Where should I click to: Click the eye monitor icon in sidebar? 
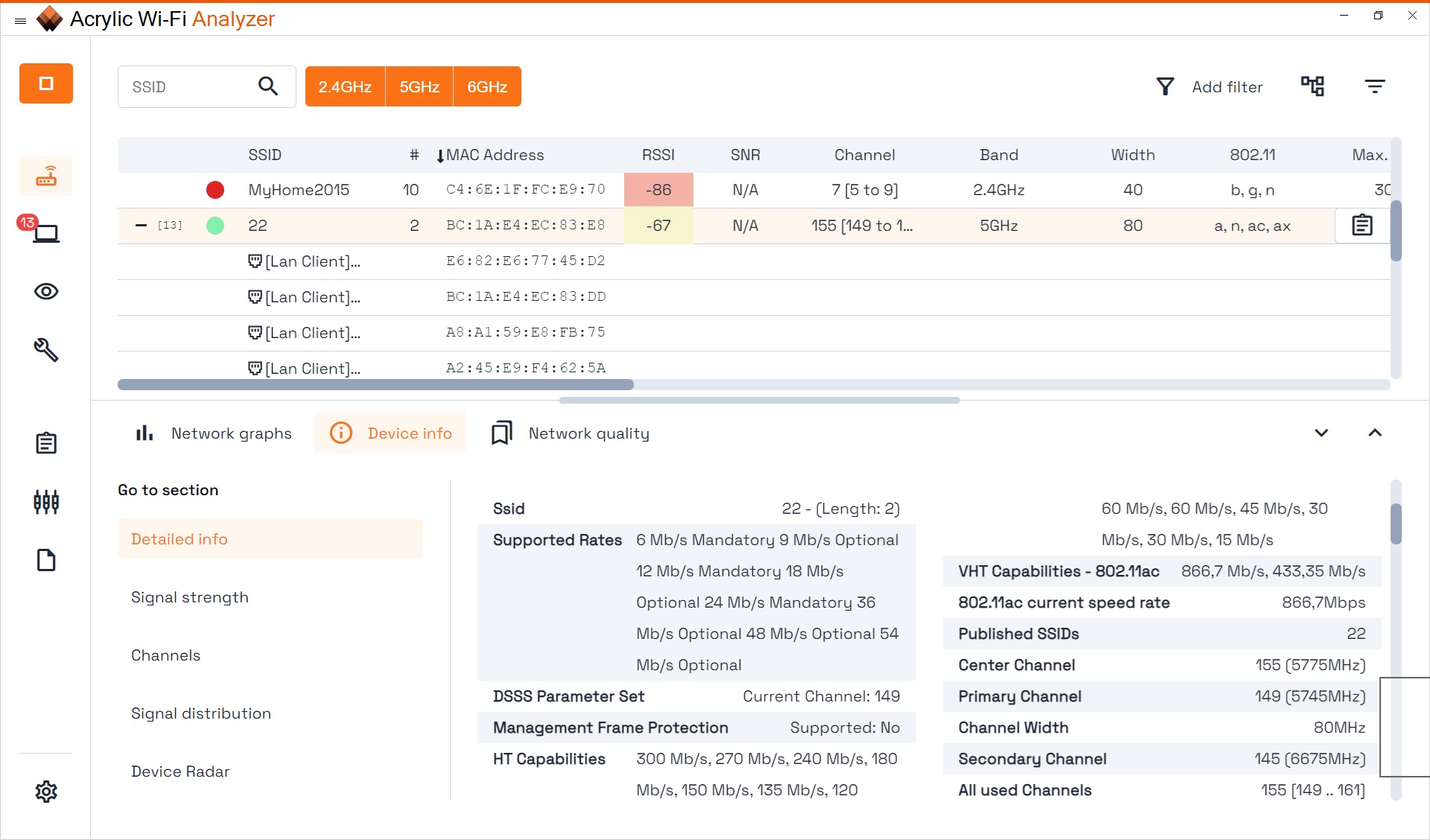(46, 291)
